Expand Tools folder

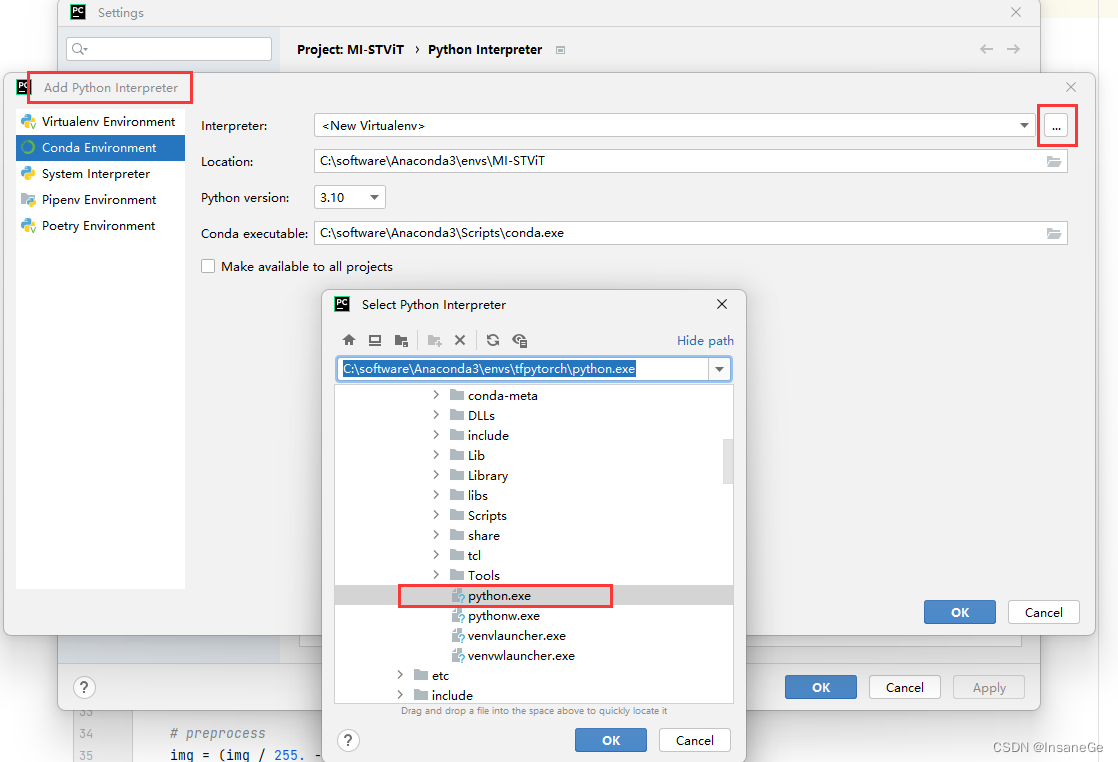pyautogui.click(x=436, y=575)
